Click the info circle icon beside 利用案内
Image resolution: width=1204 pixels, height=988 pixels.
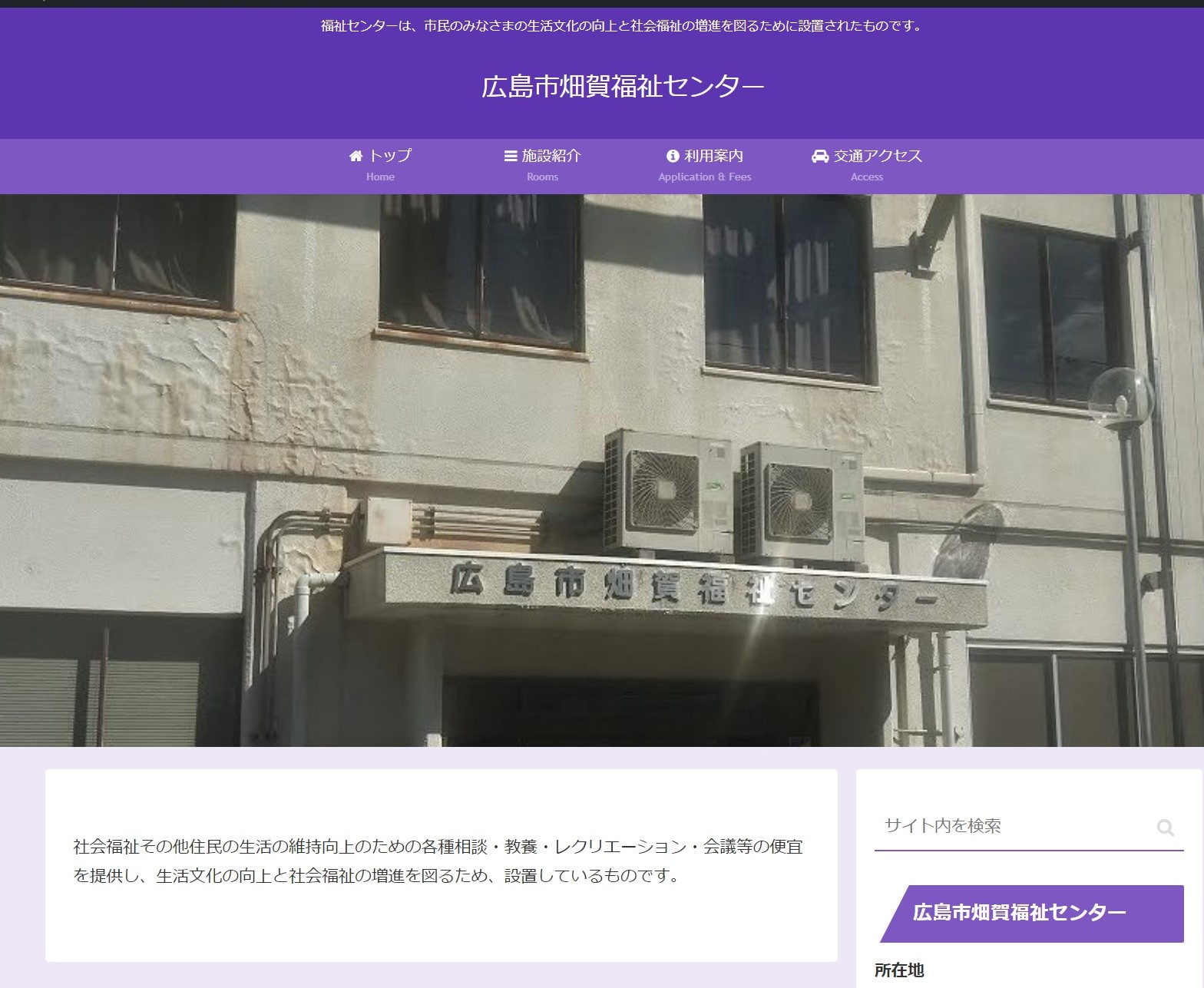[673, 156]
